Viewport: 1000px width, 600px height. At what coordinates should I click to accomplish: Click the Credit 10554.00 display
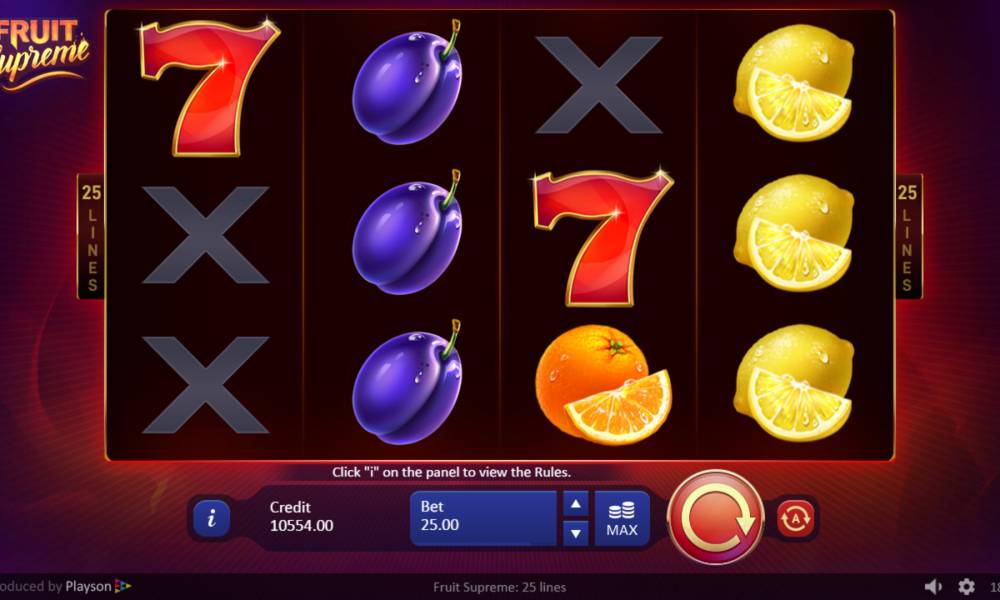pyautogui.click(x=302, y=516)
